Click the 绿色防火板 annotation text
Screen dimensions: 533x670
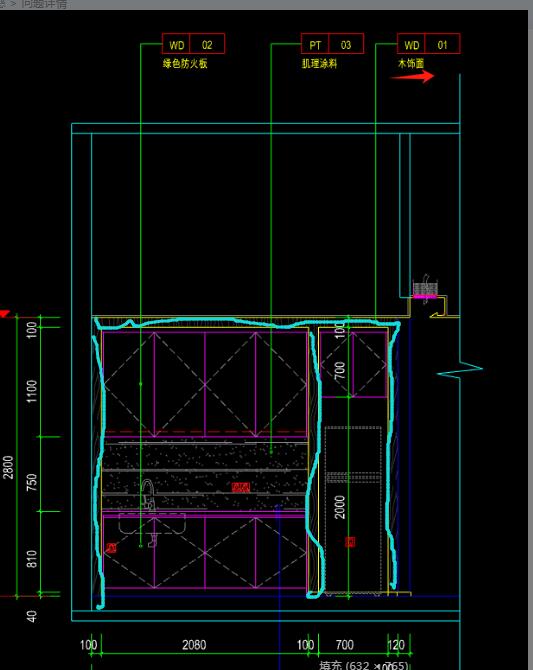185,64
